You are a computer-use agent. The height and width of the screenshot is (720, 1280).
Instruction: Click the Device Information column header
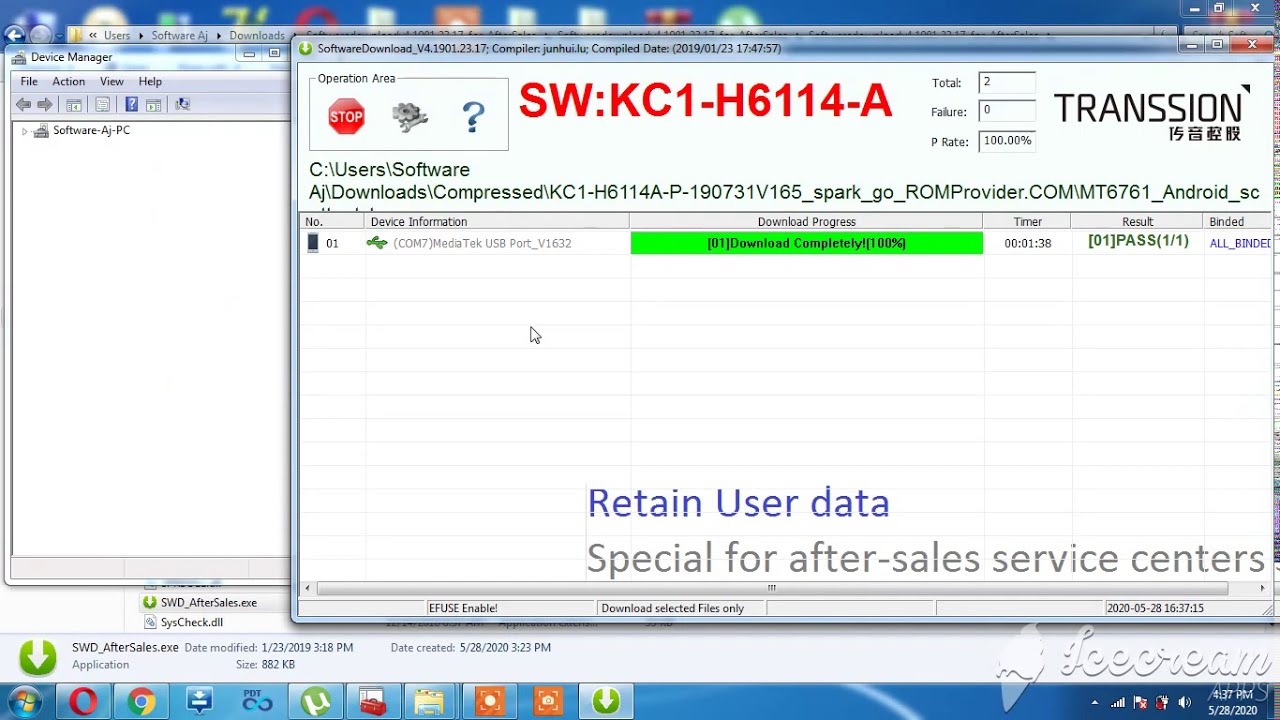[497, 222]
